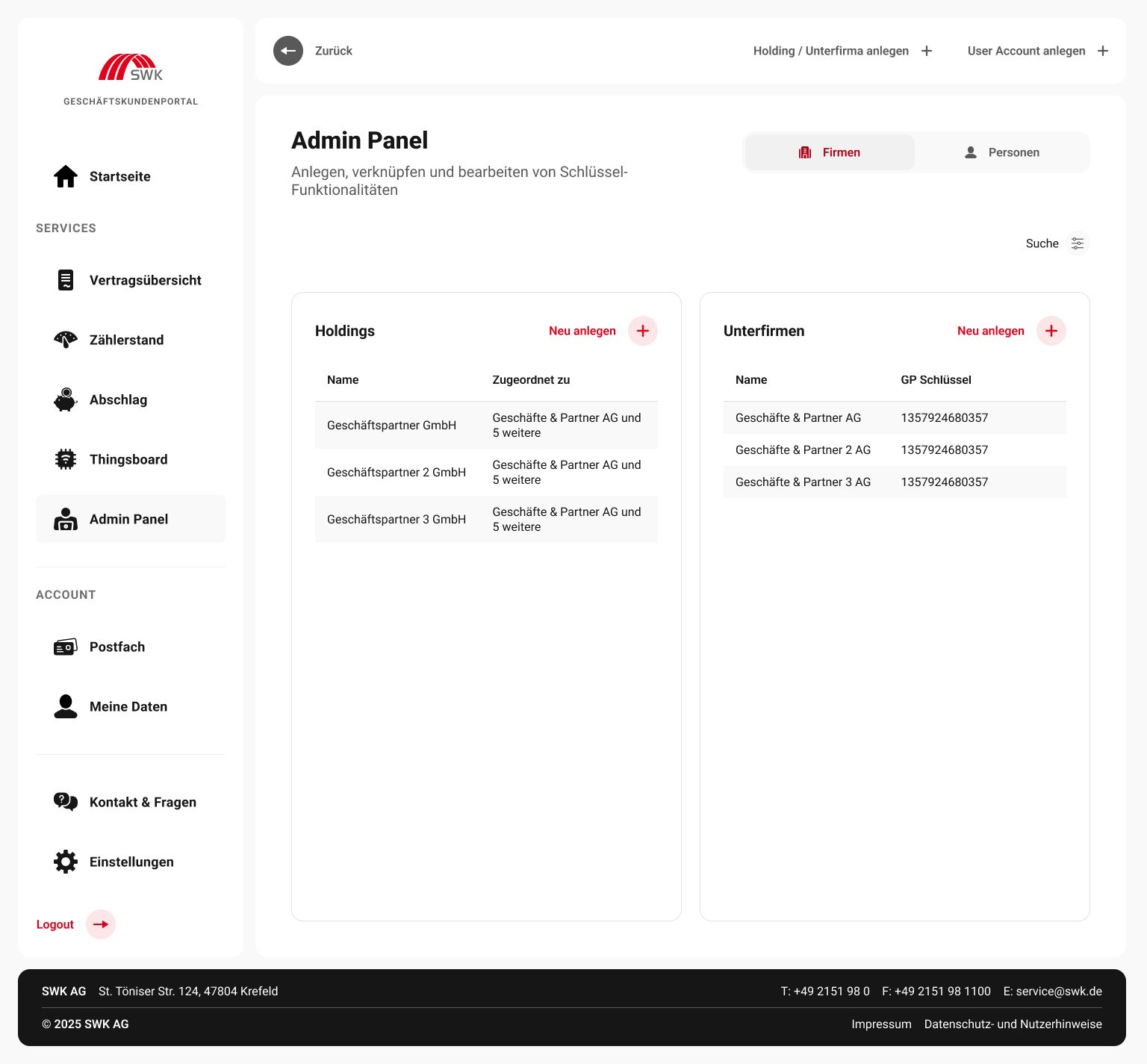The height and width of the screenshot is (1064, 1147).
Task: Click the red plus button in Unterfirmen
Action: (1051, 331)
